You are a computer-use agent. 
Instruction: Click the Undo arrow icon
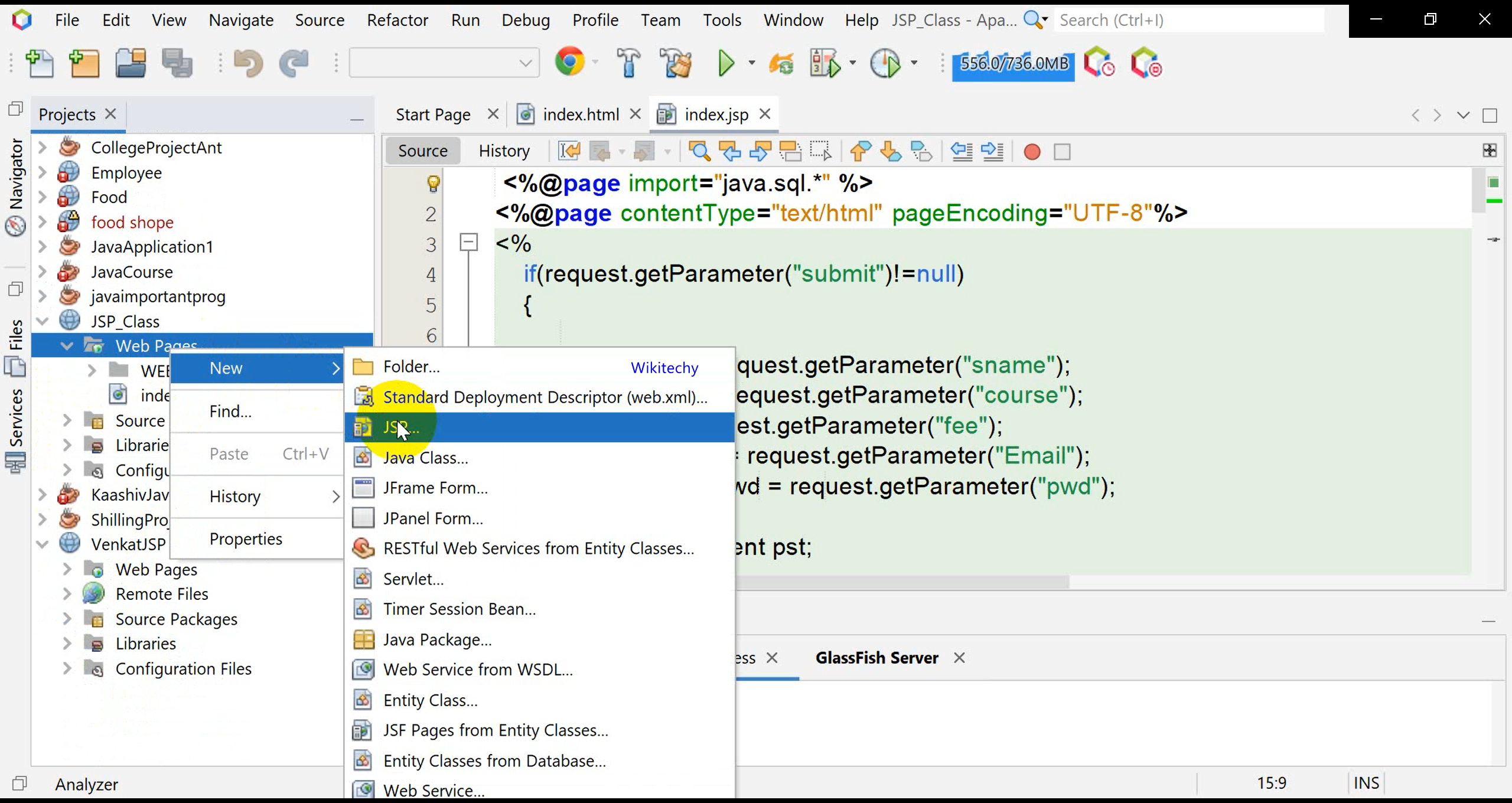[247, 63]
